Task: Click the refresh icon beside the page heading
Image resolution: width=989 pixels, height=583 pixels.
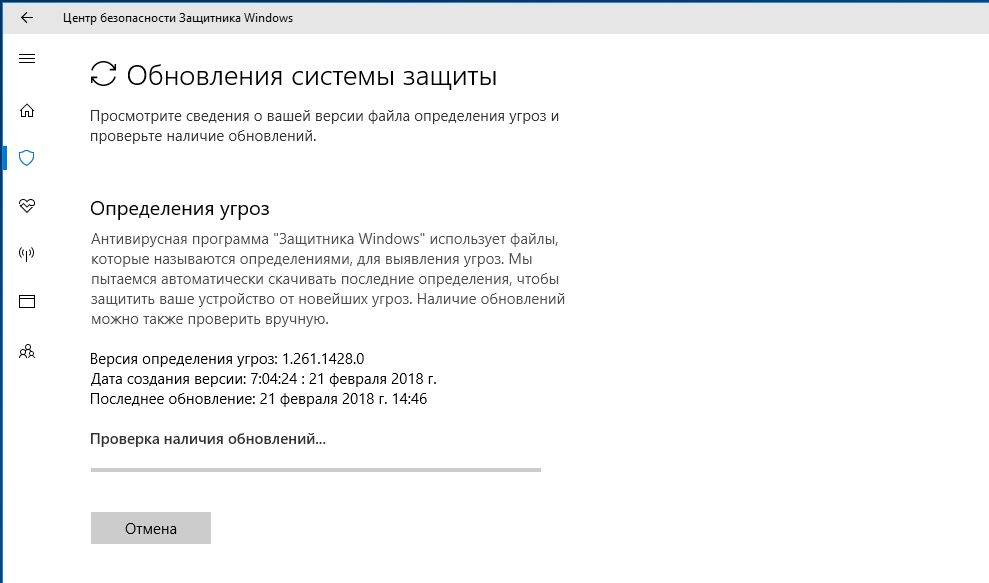Action: [x=103, y=74]
